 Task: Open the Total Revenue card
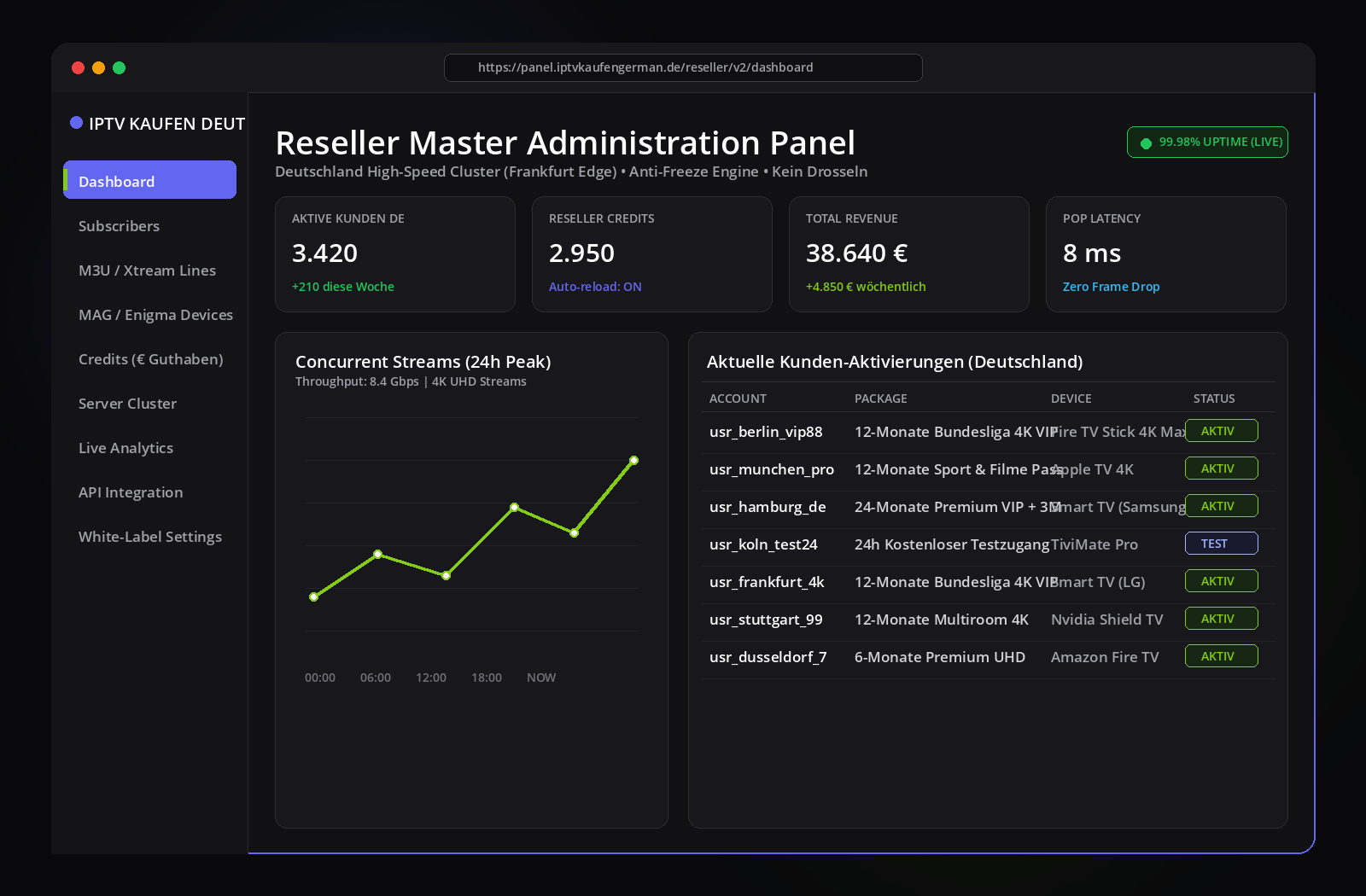pyautogui.click(x=909, y=254)
